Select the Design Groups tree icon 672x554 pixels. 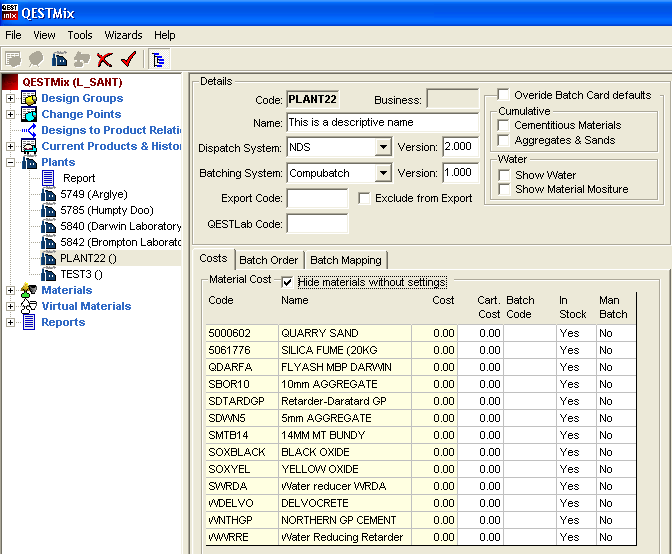click(29, 98)
